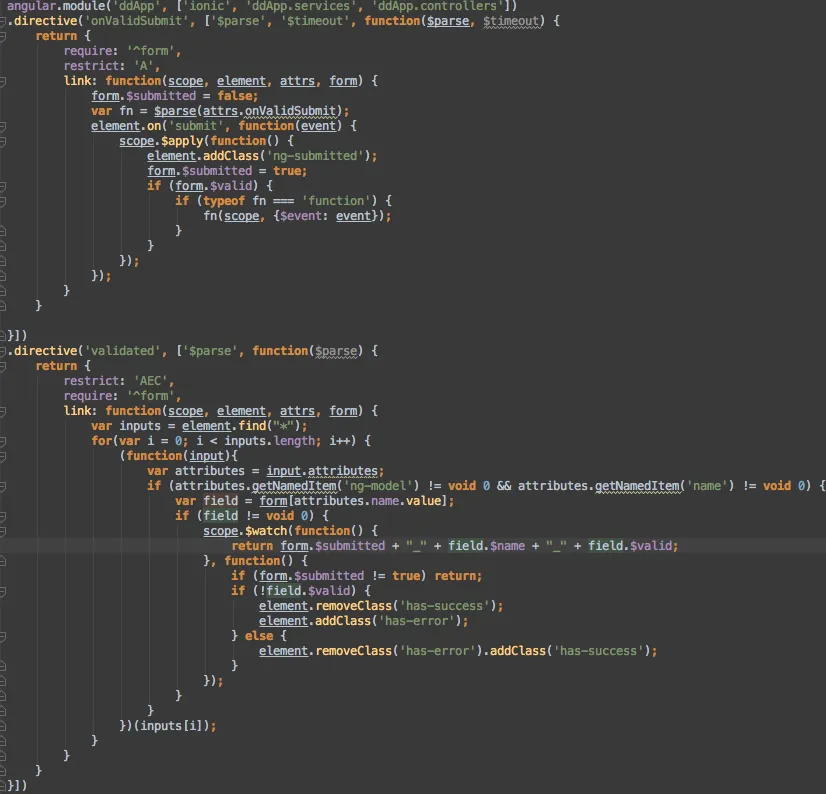The width and height of the screenshot is (826, 794).
Task: Click the $watch method name
Action: tap(266, 531)
